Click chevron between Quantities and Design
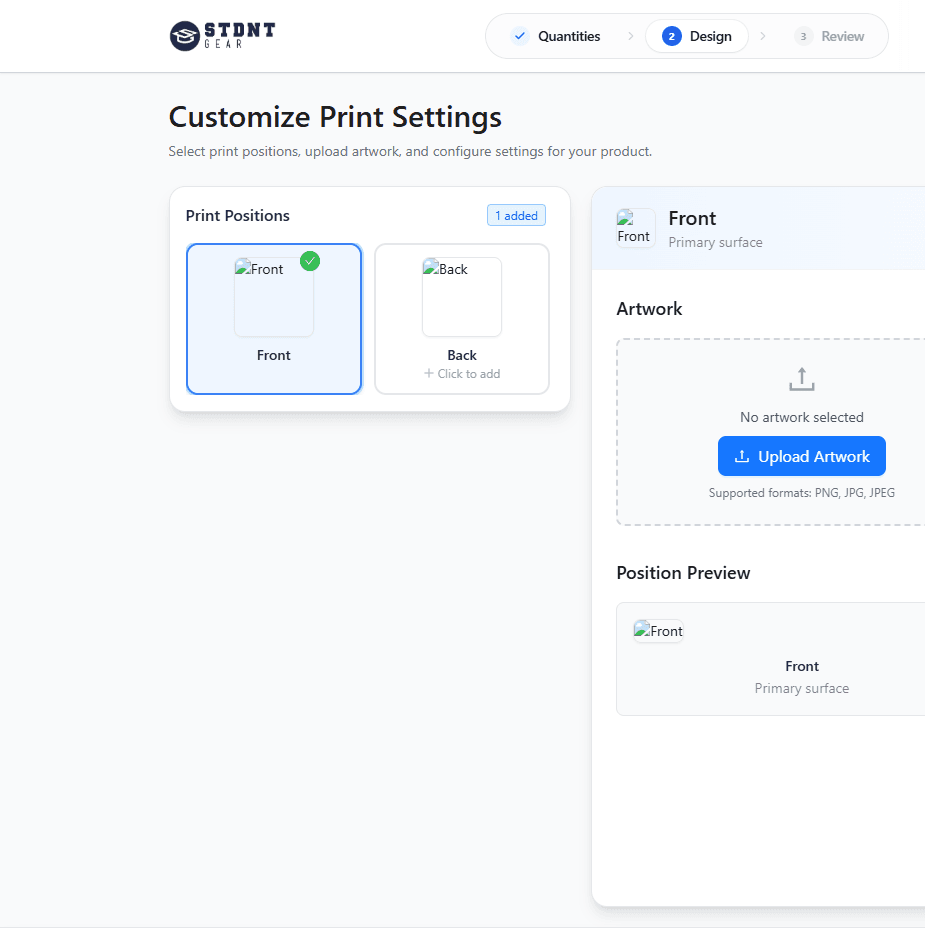Screen dimensions: 925x933 [631, 36]
